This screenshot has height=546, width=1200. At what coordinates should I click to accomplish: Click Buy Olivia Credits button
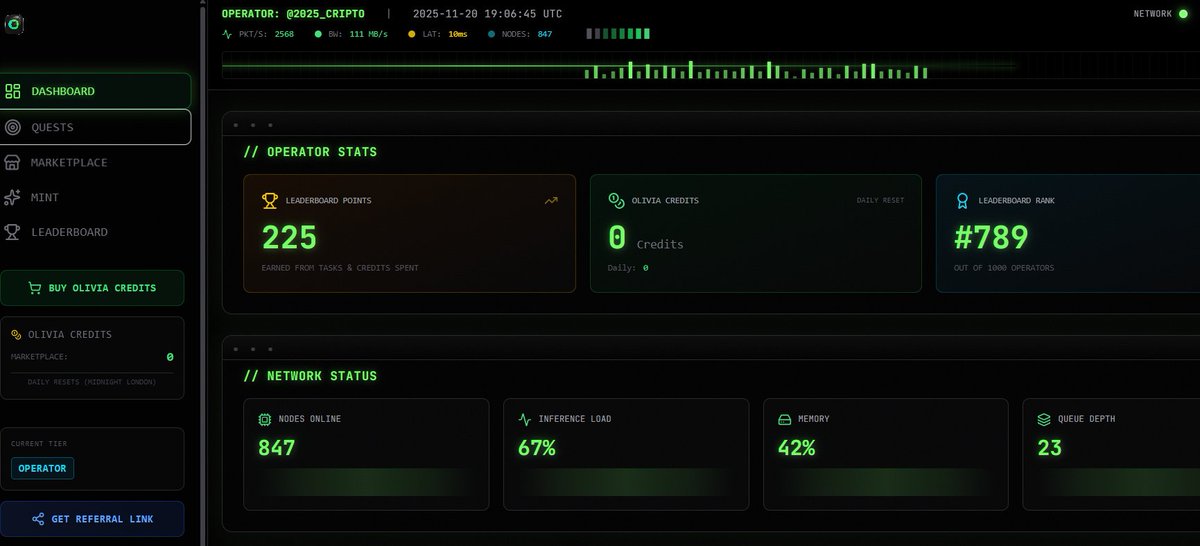[92, 288]
